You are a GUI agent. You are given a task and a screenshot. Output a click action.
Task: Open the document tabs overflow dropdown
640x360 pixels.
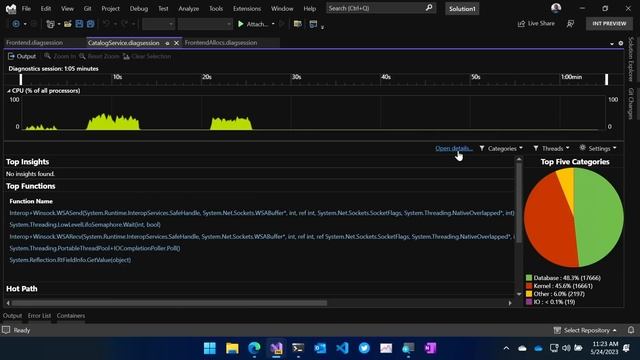pos(612,43)
